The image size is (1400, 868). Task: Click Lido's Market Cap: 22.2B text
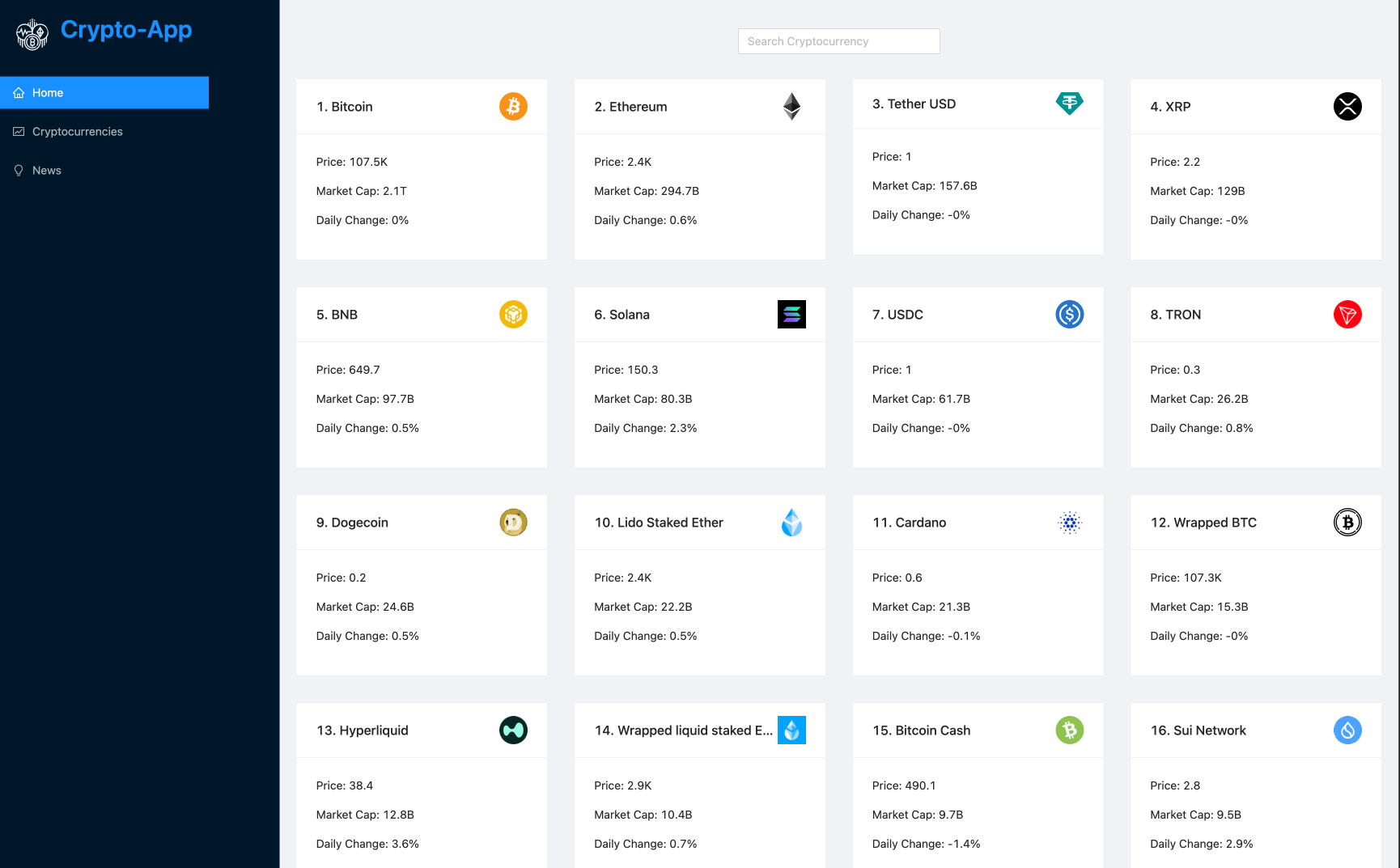point(643,607)
